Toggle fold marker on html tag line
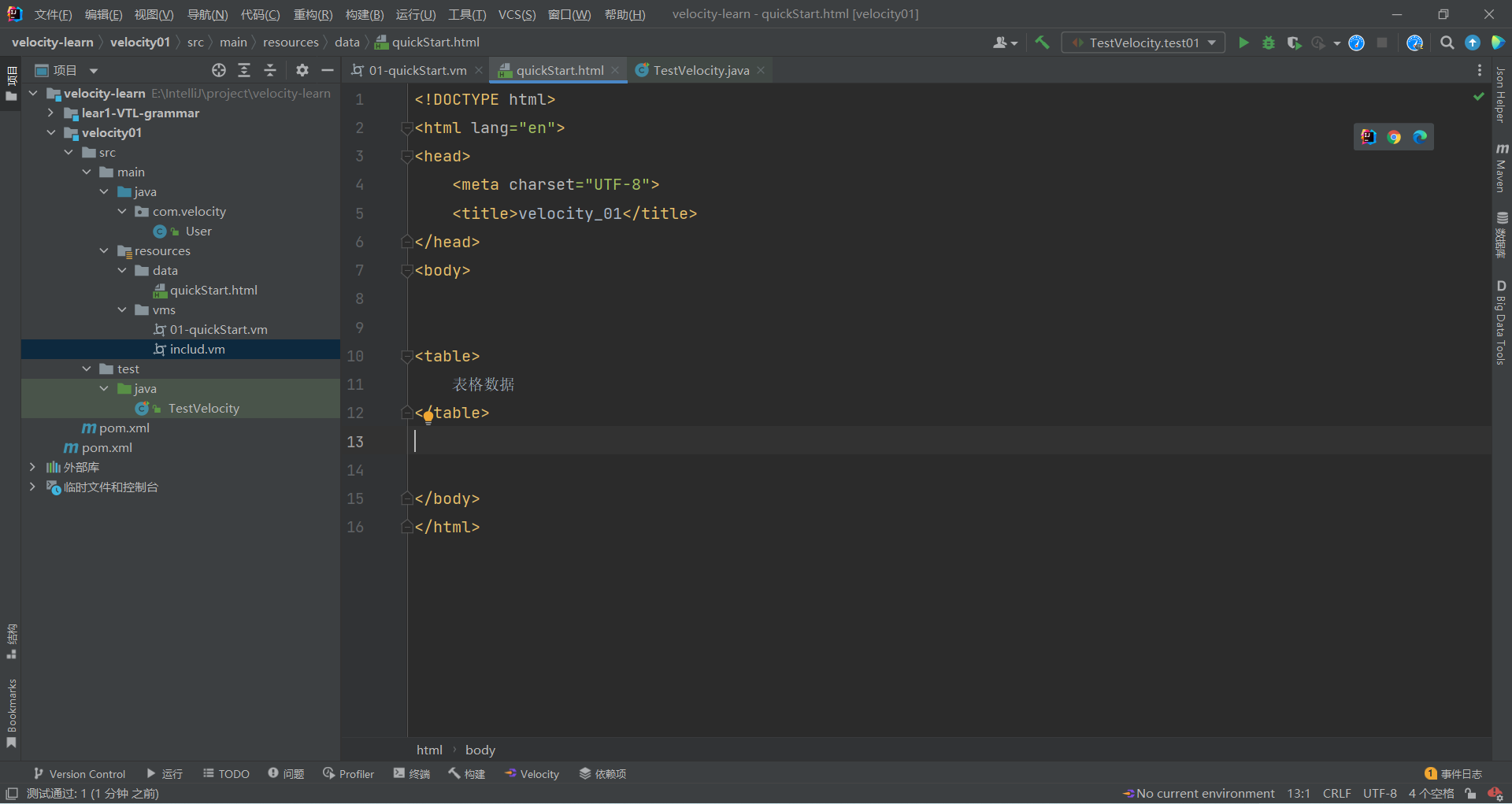The width and height of the screenshot is (1512, 804). click(406, 128)
